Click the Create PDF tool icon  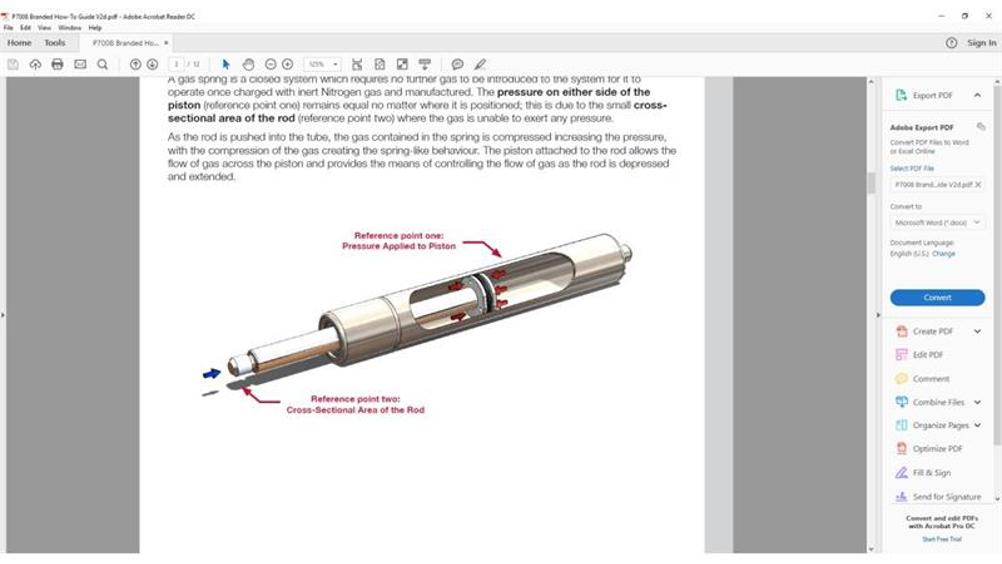pos(902,331)
